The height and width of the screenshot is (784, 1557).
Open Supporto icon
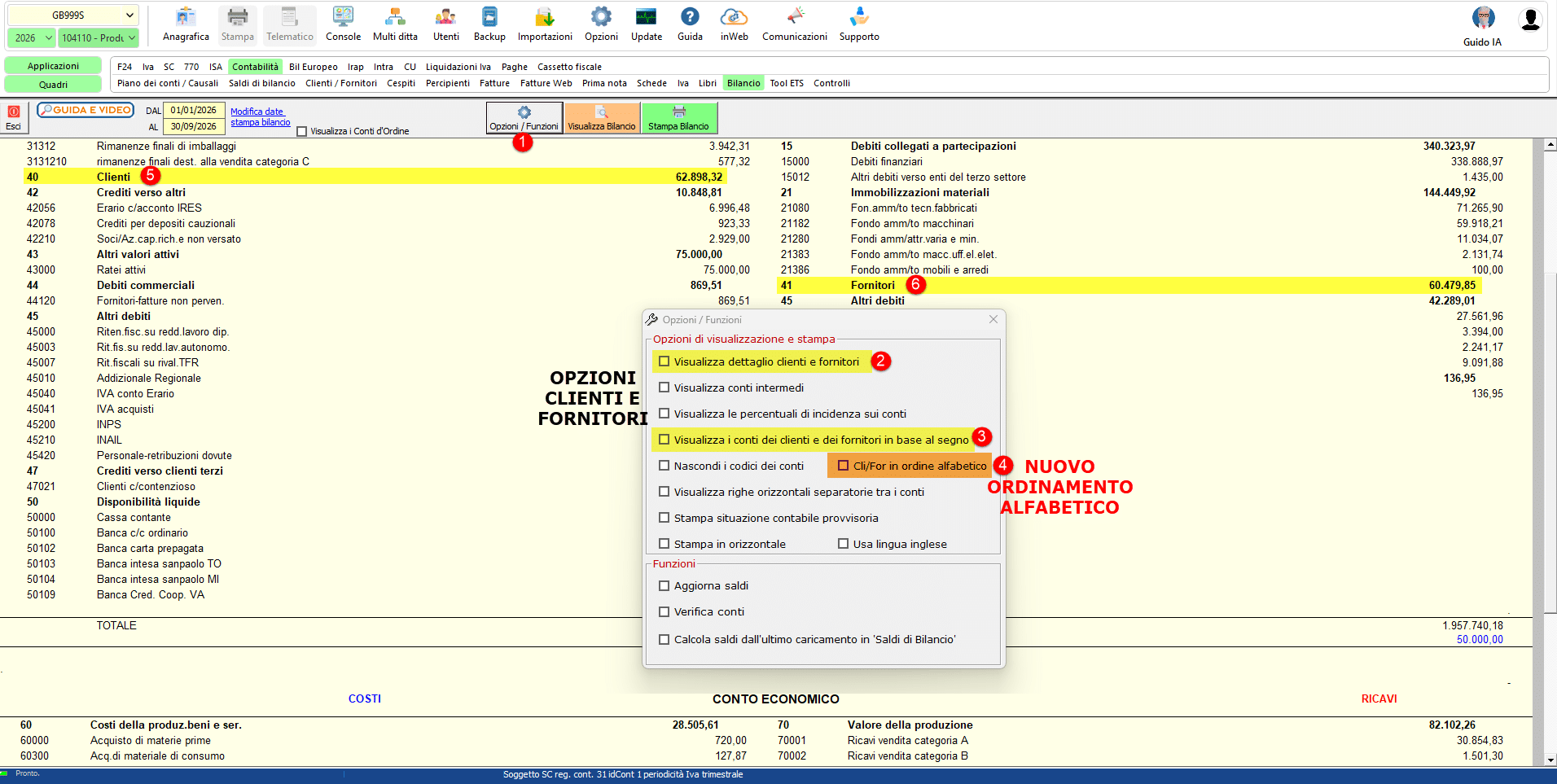pos(859,24)
